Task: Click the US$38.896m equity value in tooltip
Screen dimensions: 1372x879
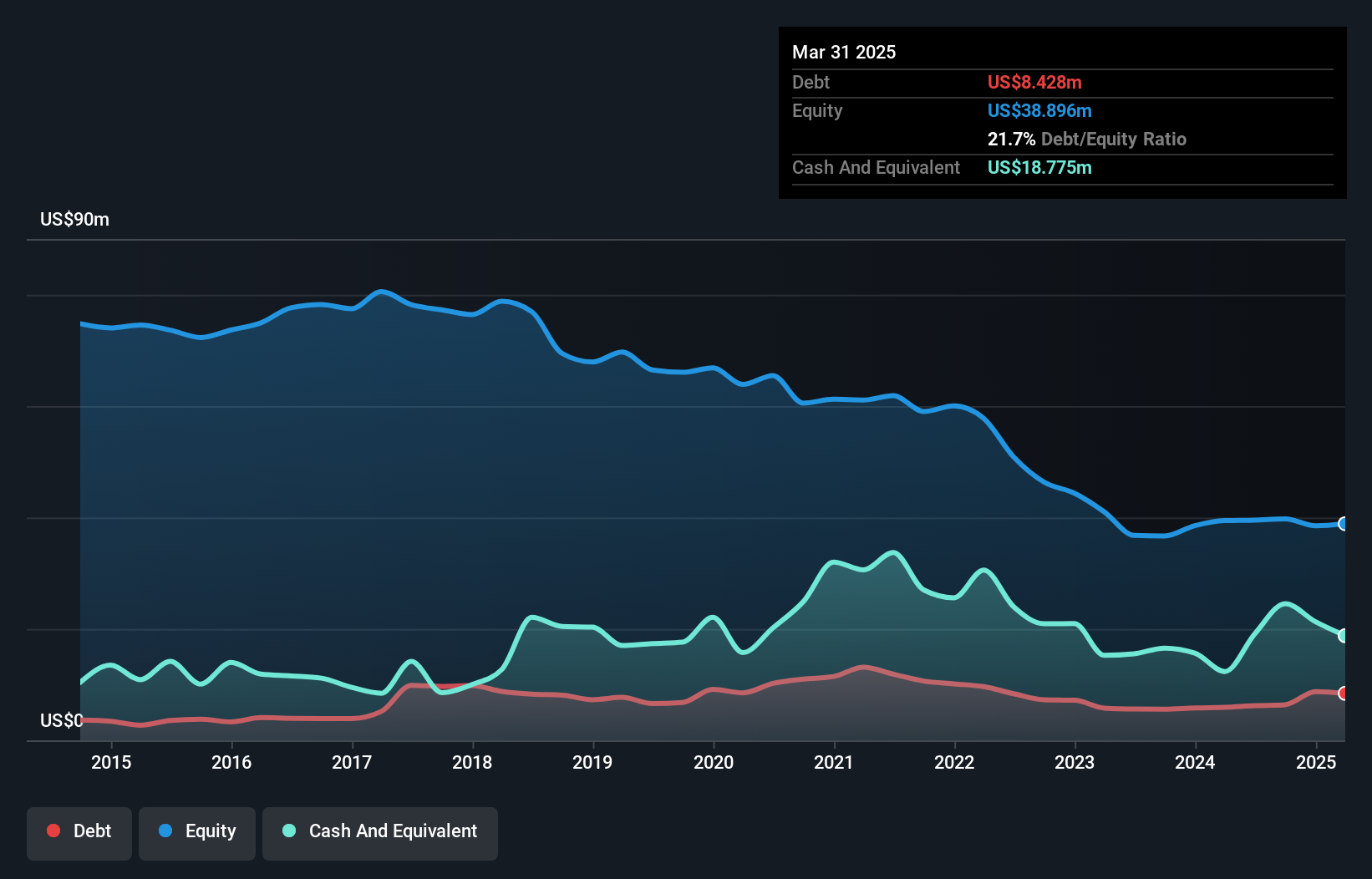Action: (1039, 111)
